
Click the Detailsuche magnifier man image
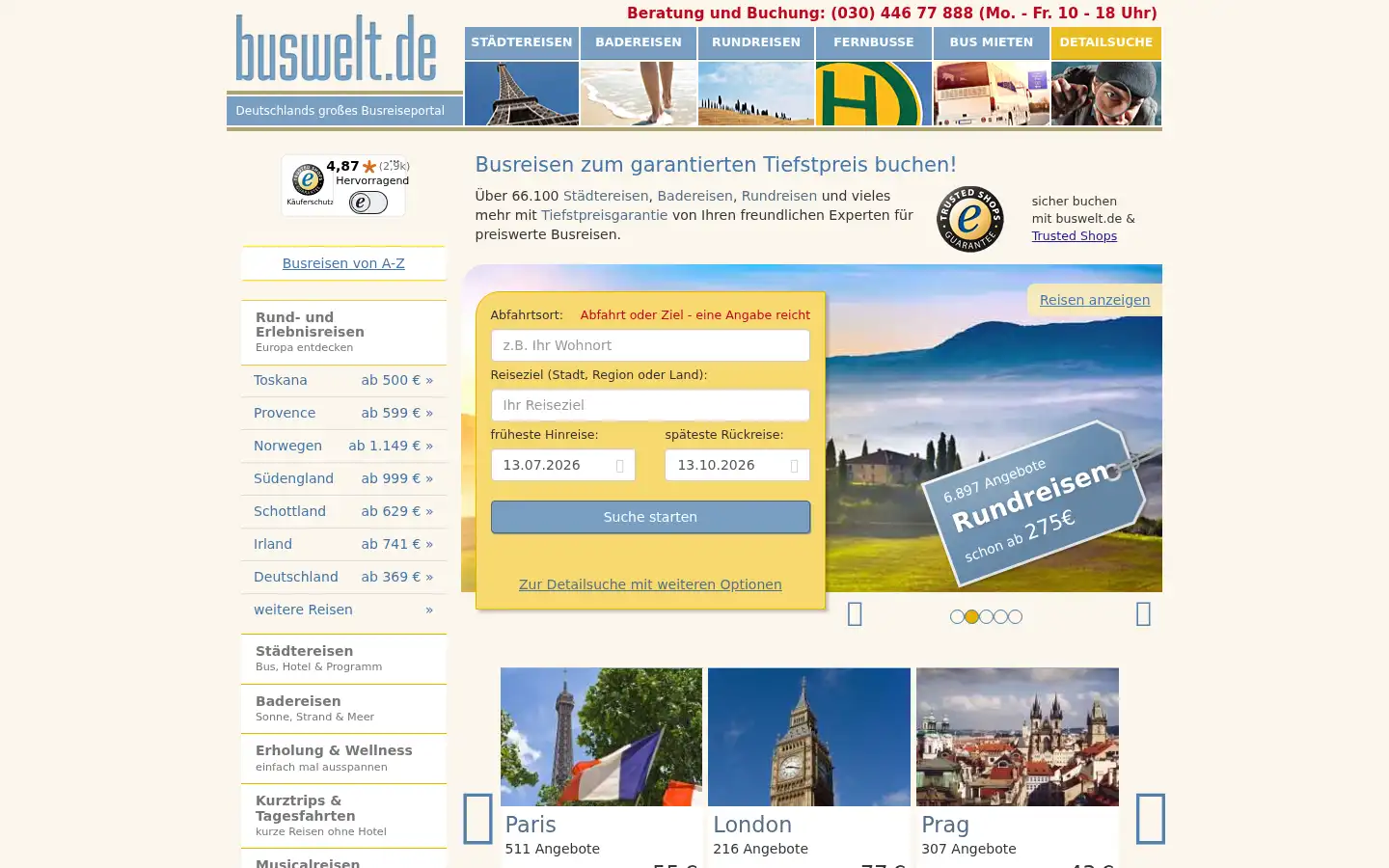pos(1106,94)
